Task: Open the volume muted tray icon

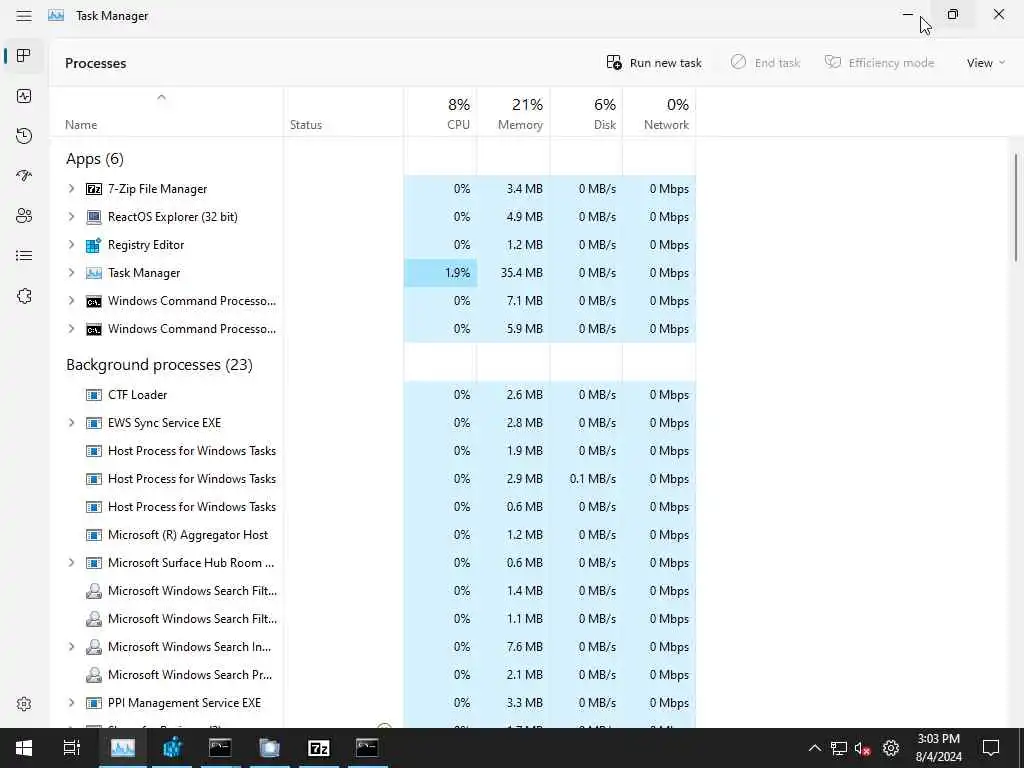Action: point(863,748)
